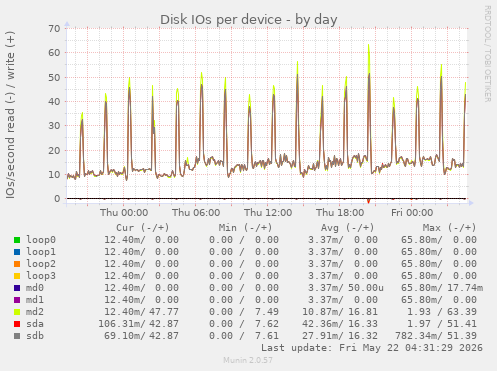
Task: Click the 'Avg (-/+)' column header
Action: coord(347,228)
